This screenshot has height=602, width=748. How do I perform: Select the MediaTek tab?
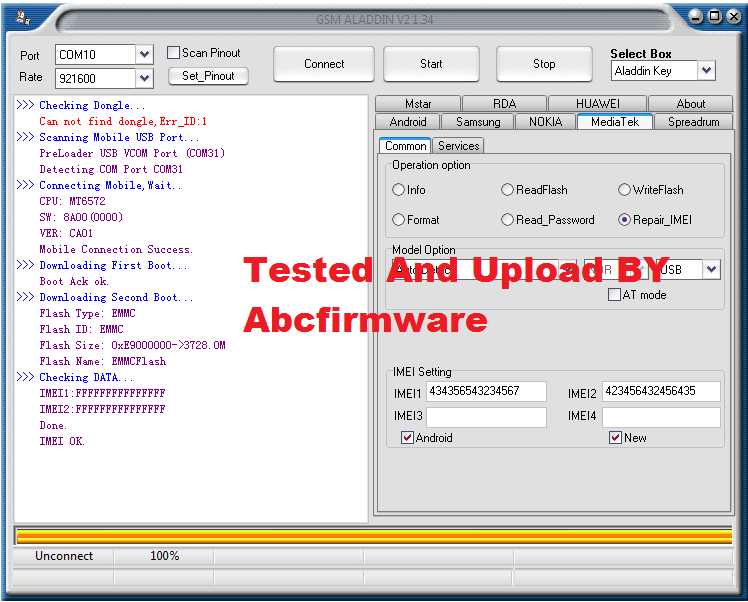pyautogui.click(x=614, y=122)
